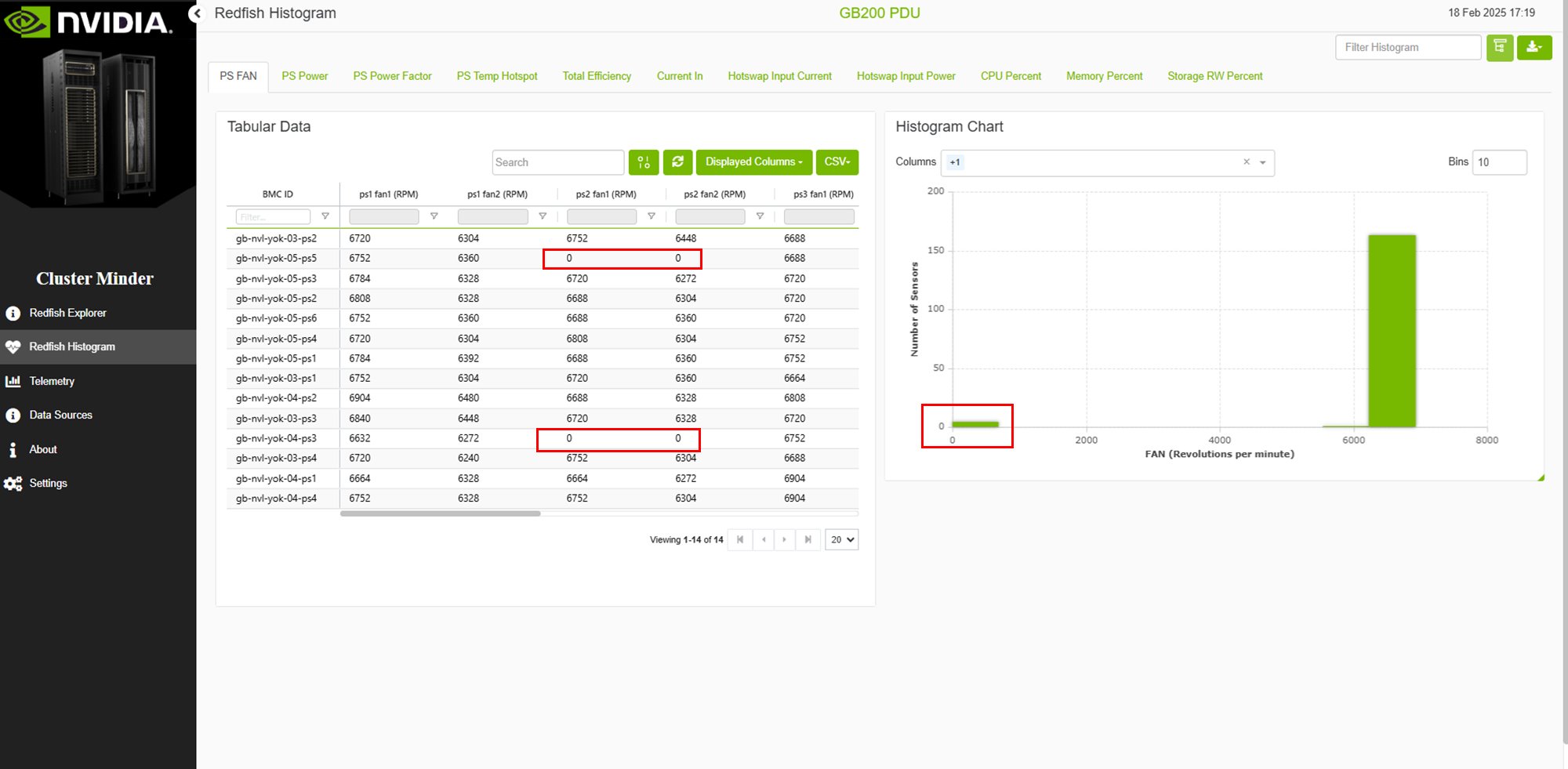Switch to the PS FAN tab
Image resolution: width=1568 pixels, height=769 pixels.
pyautogui.click(x=238, y=77)
